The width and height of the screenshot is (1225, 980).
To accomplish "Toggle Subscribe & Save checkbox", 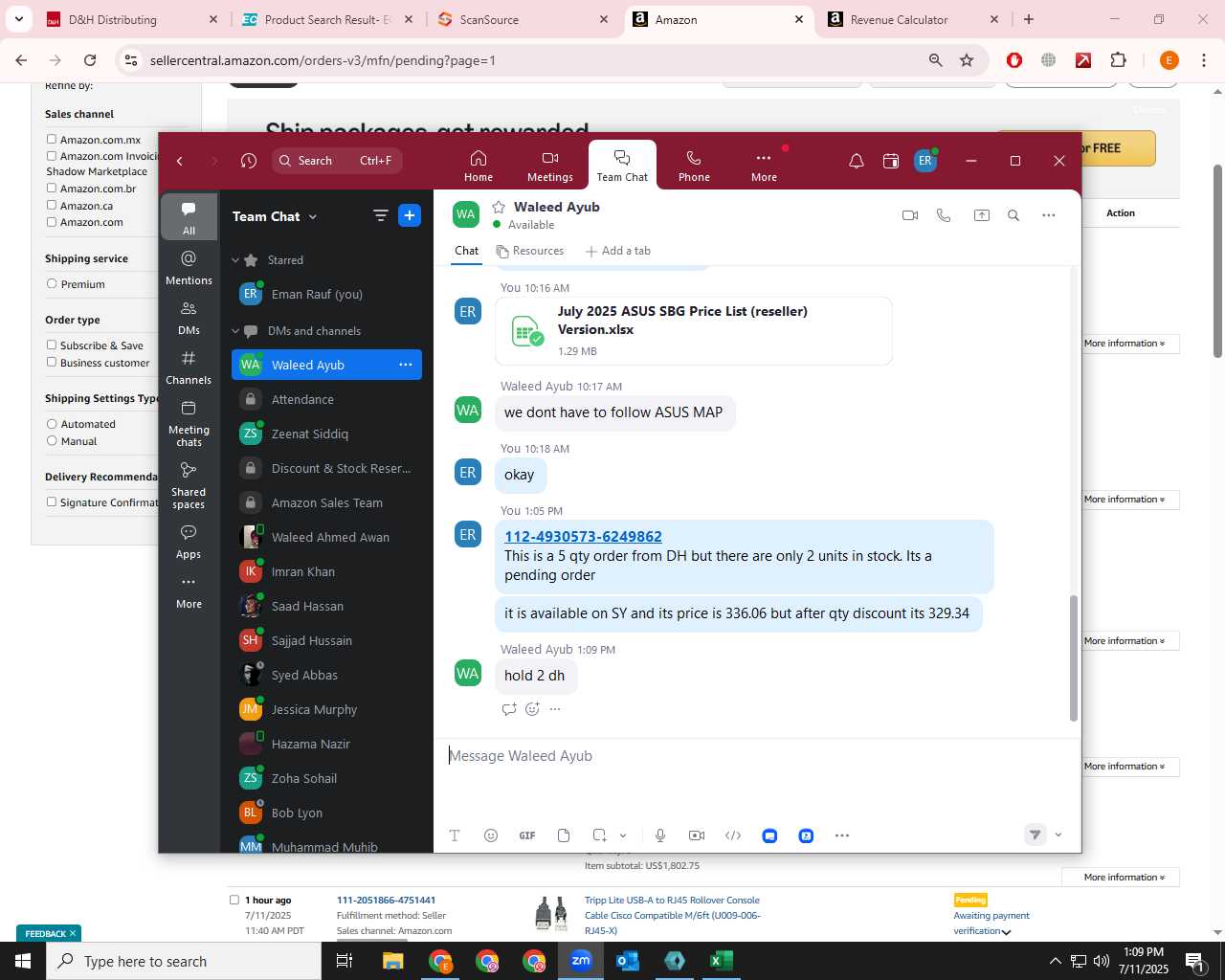I will (x=52, y=345).
